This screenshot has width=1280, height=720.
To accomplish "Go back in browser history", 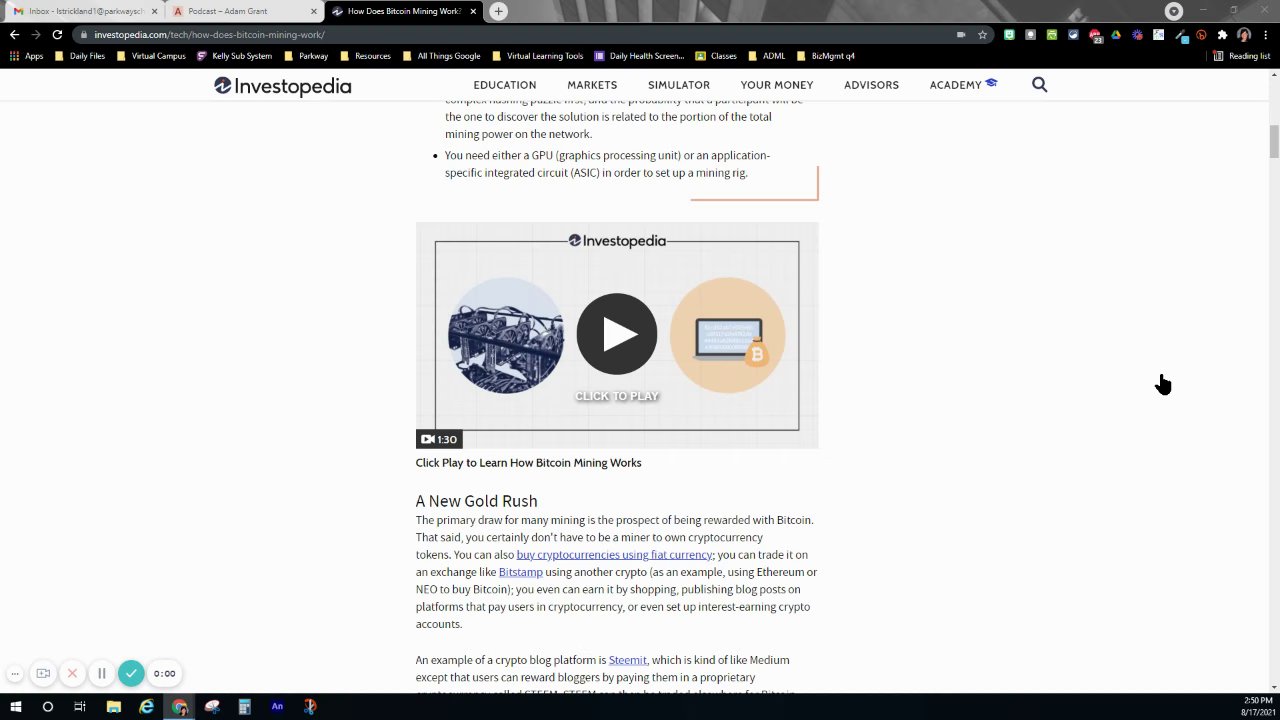I will pos(14,34).
